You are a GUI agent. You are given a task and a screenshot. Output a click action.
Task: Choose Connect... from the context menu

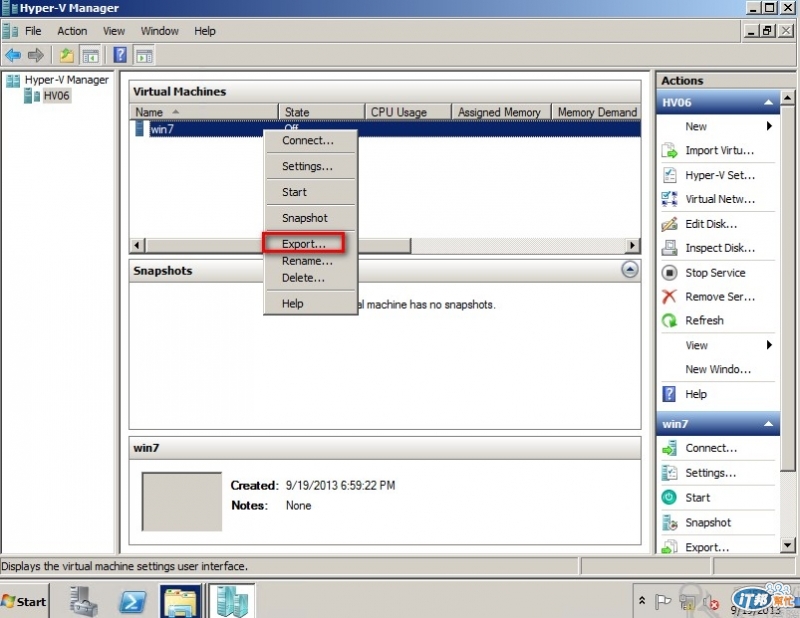tap(310, 141)
